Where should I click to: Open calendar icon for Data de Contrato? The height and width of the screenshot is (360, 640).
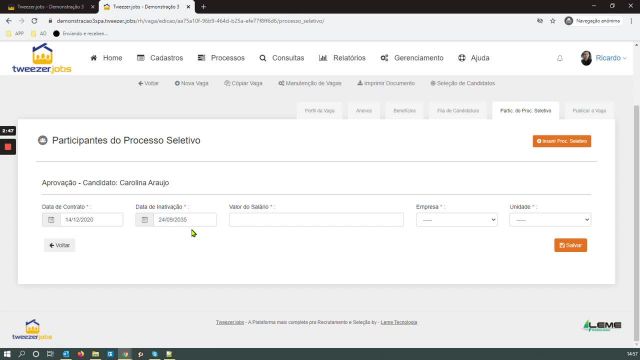[51, 220]
